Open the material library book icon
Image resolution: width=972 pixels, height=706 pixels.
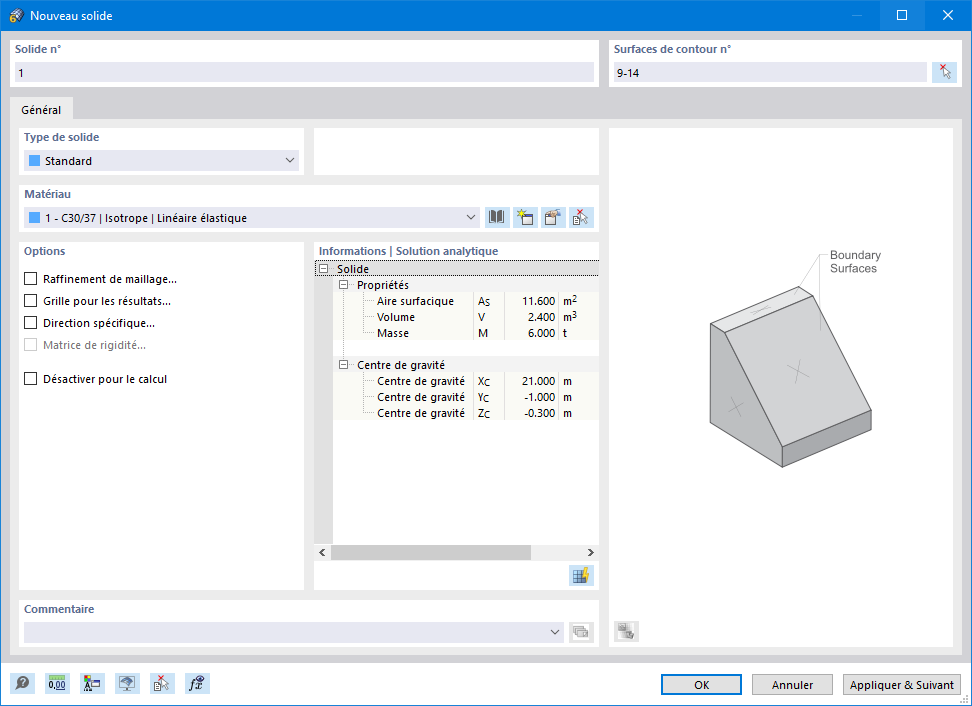pyautogui.click(x=497, y=218)
